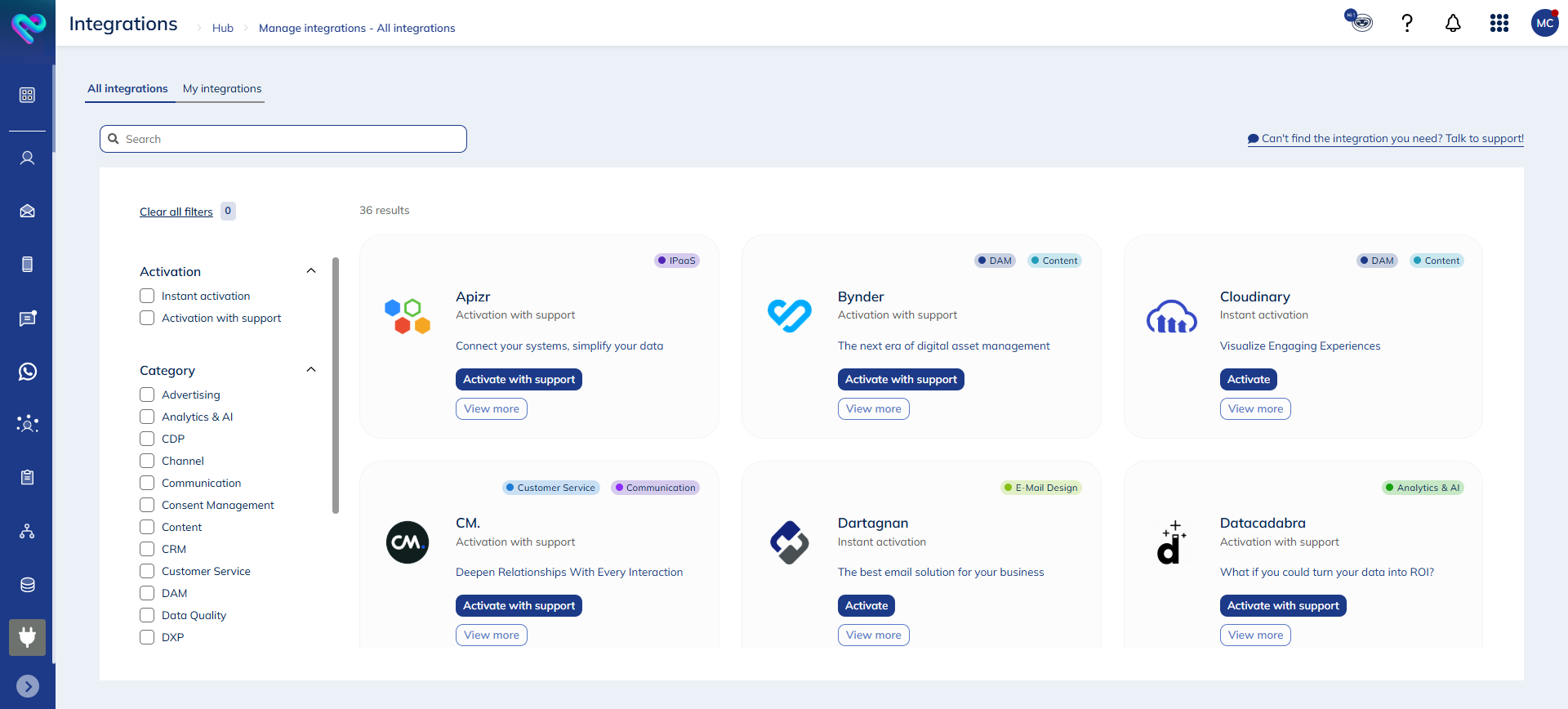Select the contacts person icon in sidebar

coord(27,158)
